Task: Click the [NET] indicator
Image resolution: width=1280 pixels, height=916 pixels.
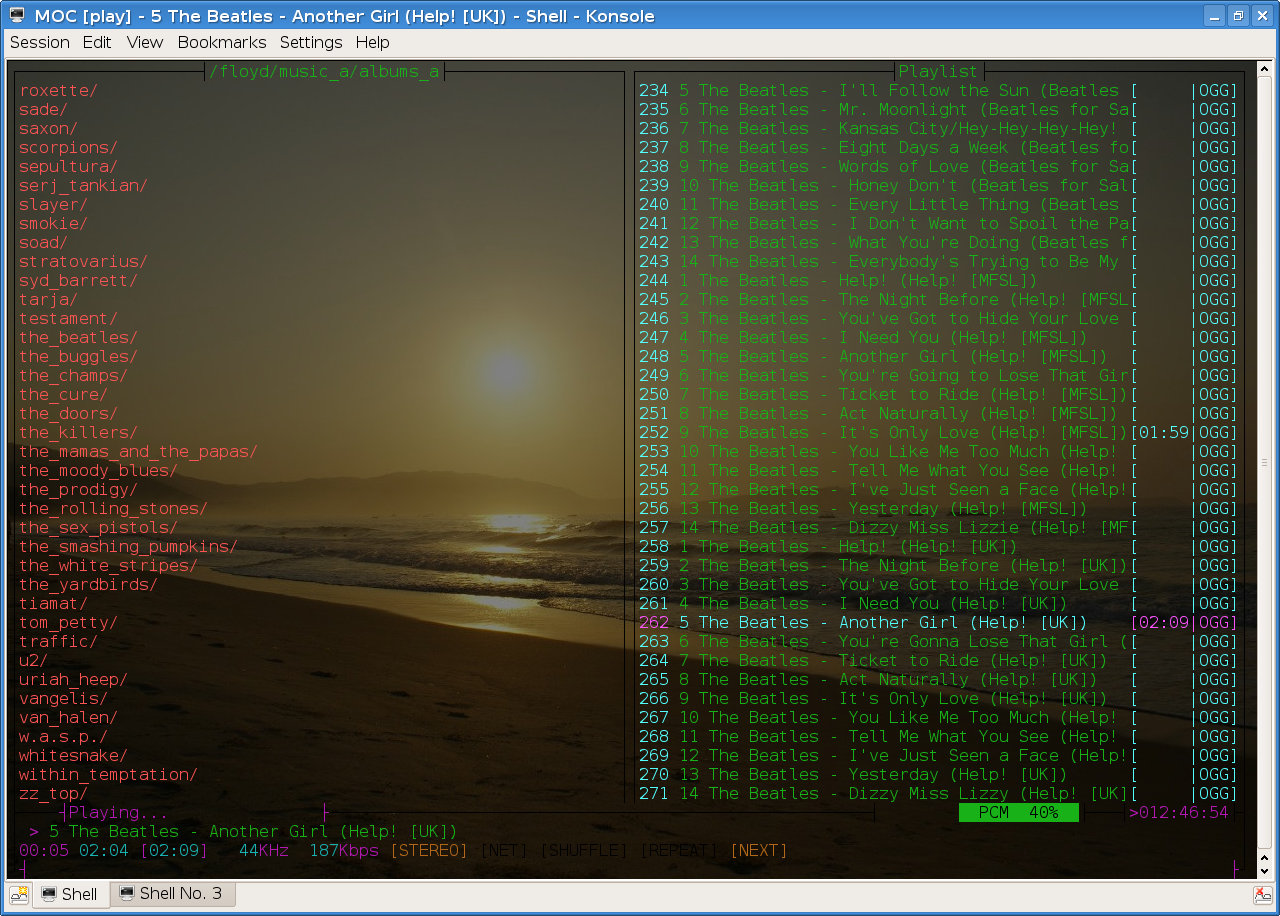Action: 504,851
